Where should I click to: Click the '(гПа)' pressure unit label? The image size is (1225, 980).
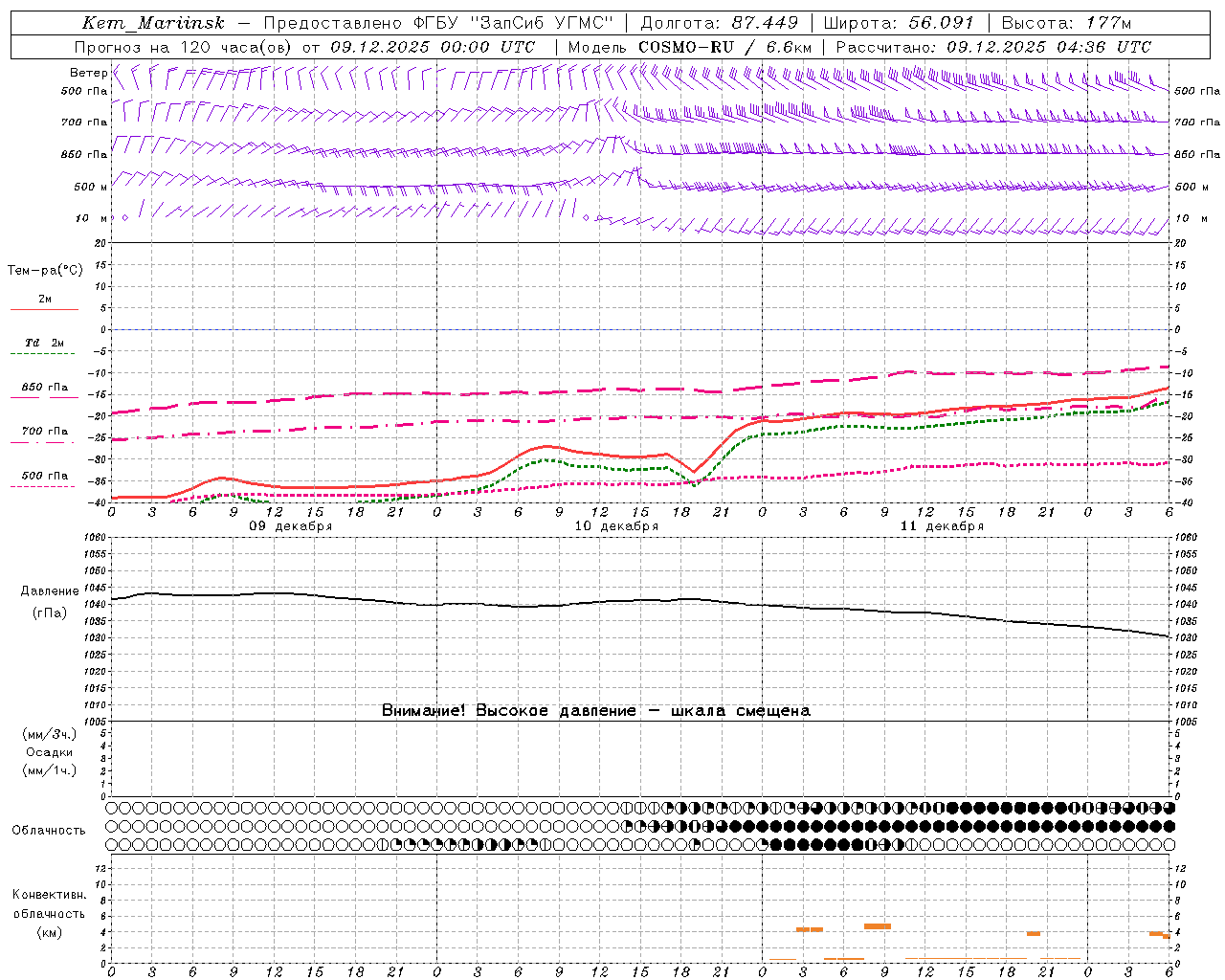pyautogui.click(x=50, y=613)
